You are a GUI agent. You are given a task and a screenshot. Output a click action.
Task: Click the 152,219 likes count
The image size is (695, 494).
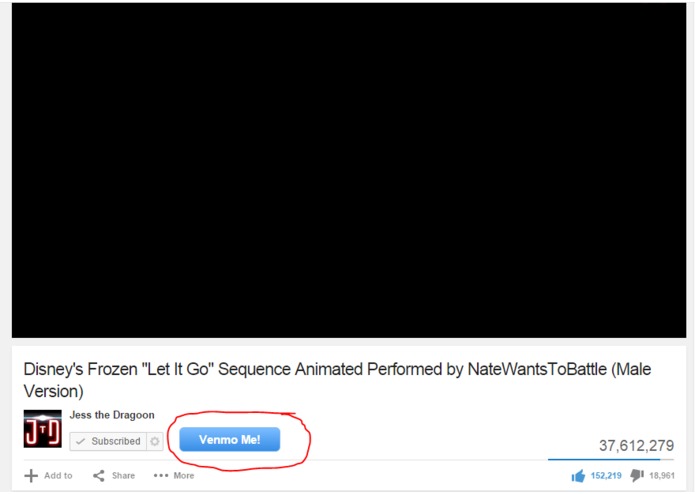pyautogui.click(x=606, y=476)
